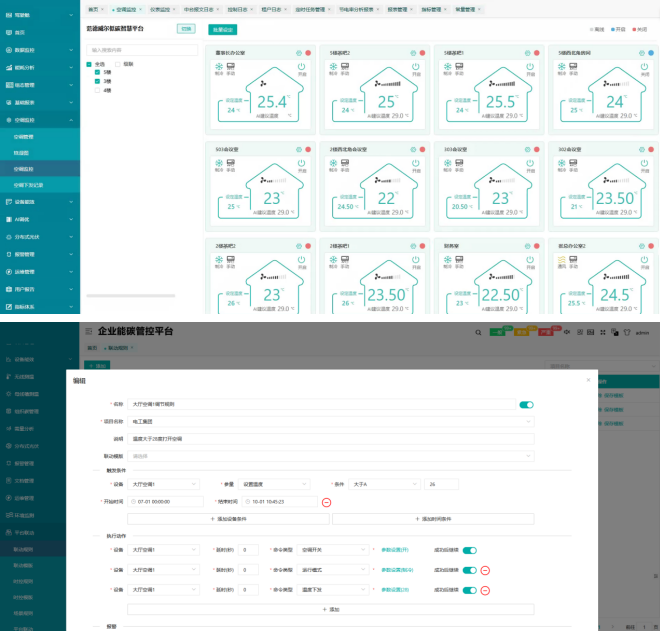Close the 编辑 dialog with the X
This screenshot has height=631, width=660.
(587, 380)
